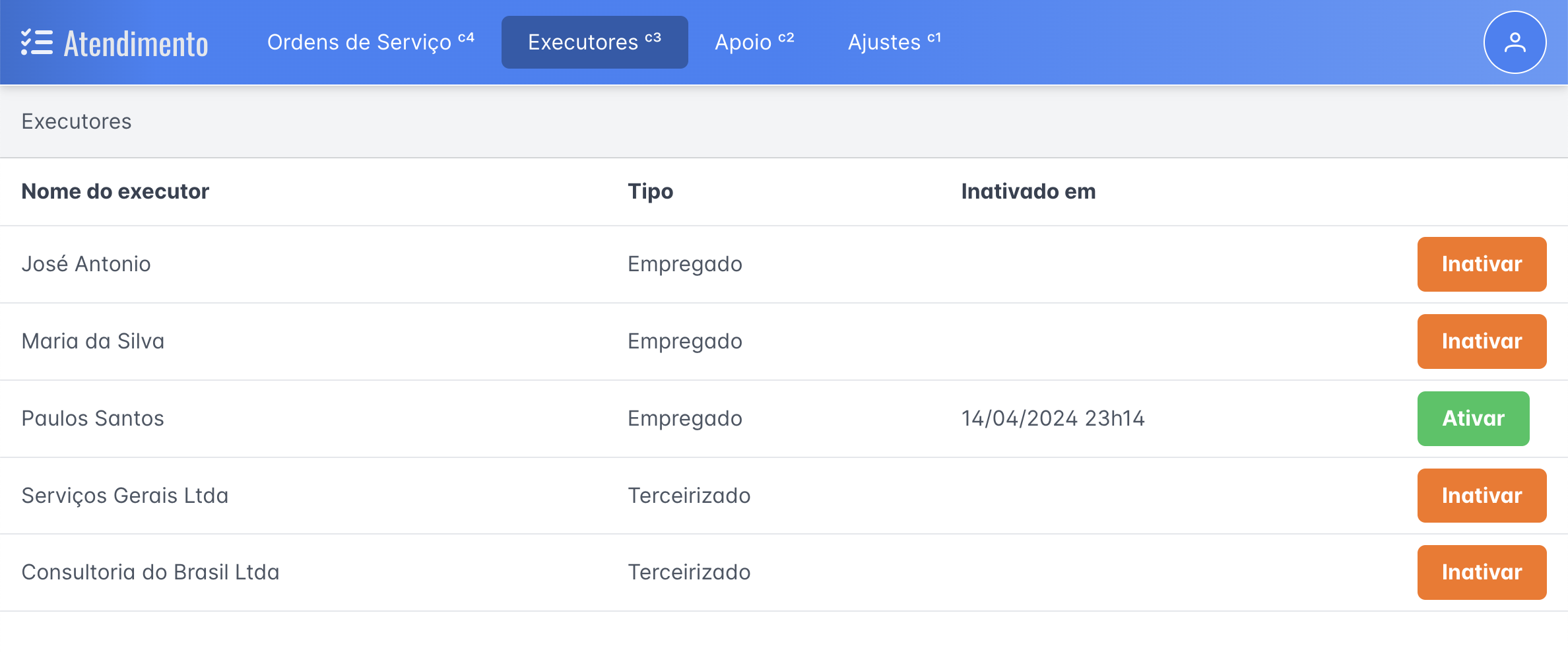The width and height of the screenshot is (1568, 652).
Task: Click the Atendimento checklist logo icon
Action: (37, 42)
